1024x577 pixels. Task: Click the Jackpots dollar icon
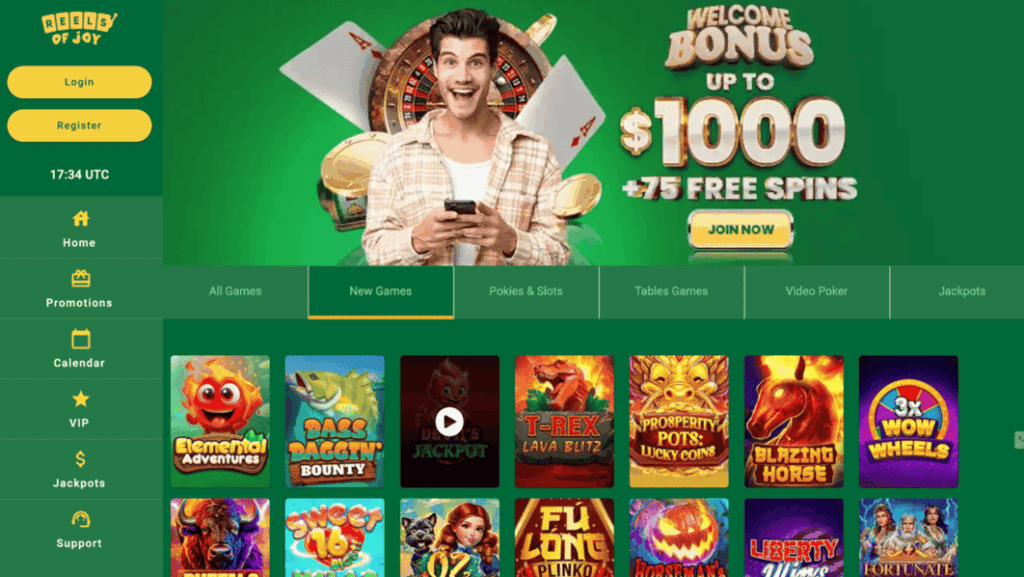[x=80, y=459]
